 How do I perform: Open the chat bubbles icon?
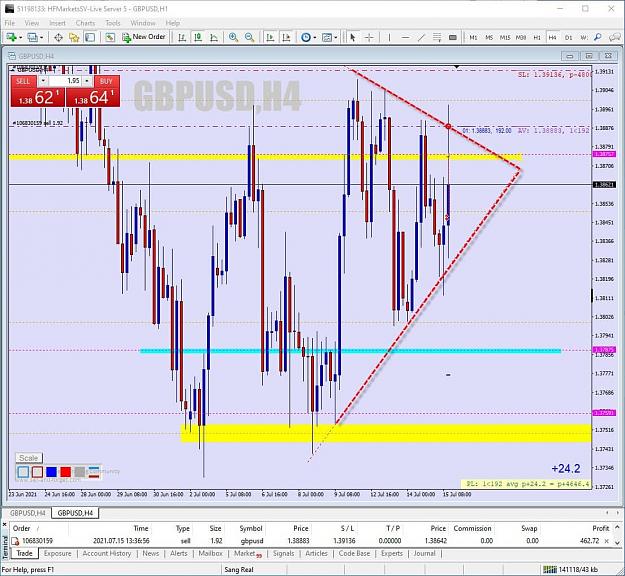pos(615,37)
